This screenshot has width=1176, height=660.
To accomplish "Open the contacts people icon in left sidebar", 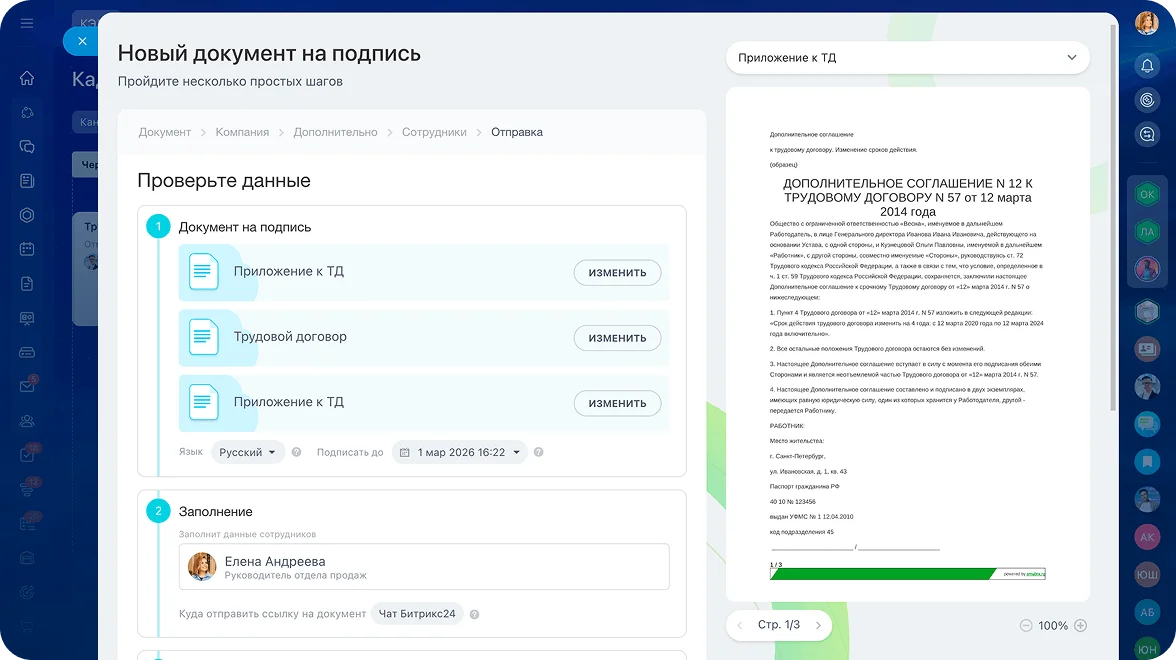I will pos(27,421).
